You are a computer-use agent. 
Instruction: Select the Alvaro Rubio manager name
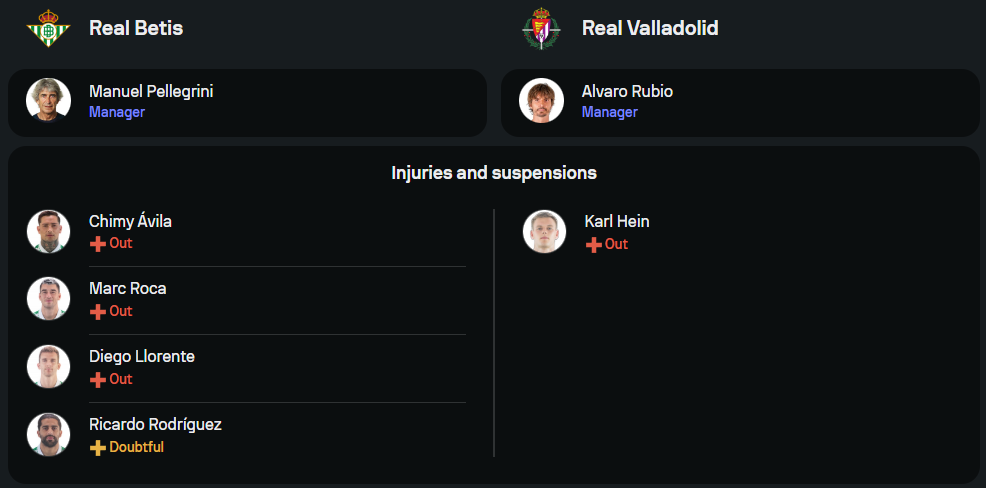coord(627,91)
